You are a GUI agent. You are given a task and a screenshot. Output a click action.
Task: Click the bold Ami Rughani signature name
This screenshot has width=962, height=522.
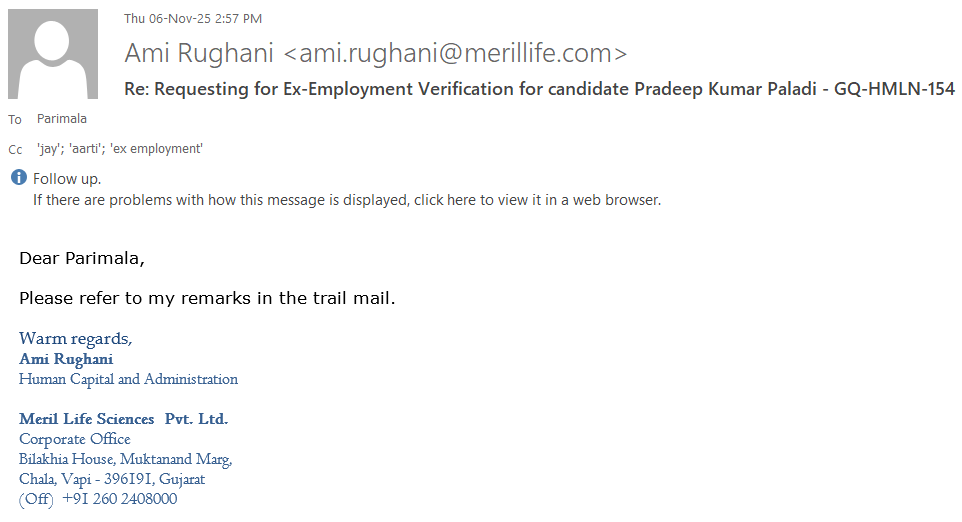pyautogui.click(x=66, y=359)
